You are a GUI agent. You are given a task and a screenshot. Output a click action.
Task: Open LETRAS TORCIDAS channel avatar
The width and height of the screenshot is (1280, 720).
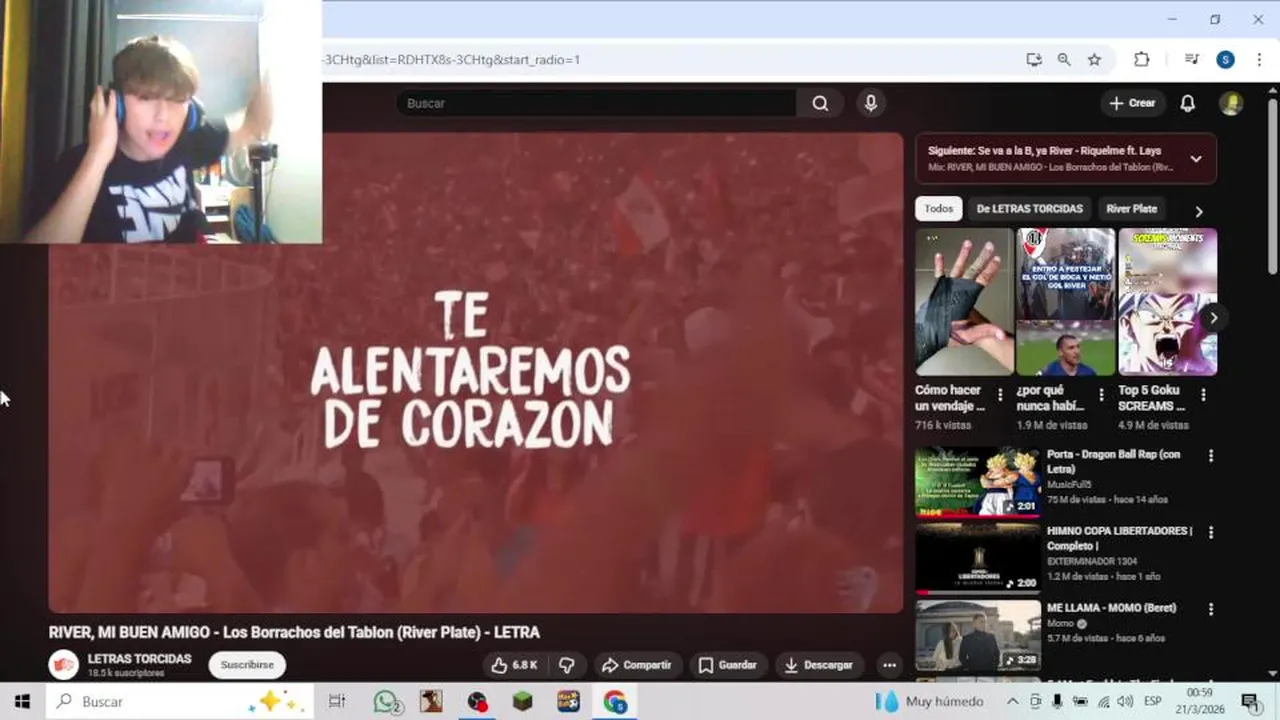(64, 664)
